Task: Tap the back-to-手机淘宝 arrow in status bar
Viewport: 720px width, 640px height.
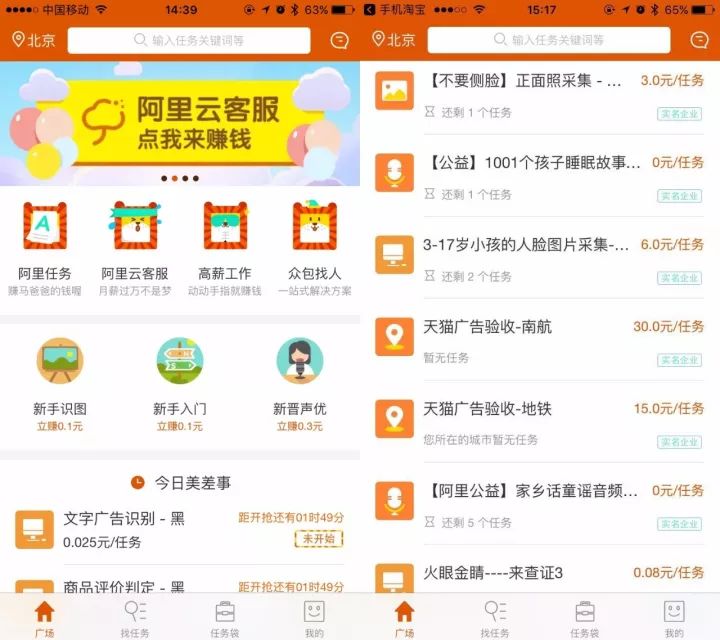Action: [x=370, y=10]
